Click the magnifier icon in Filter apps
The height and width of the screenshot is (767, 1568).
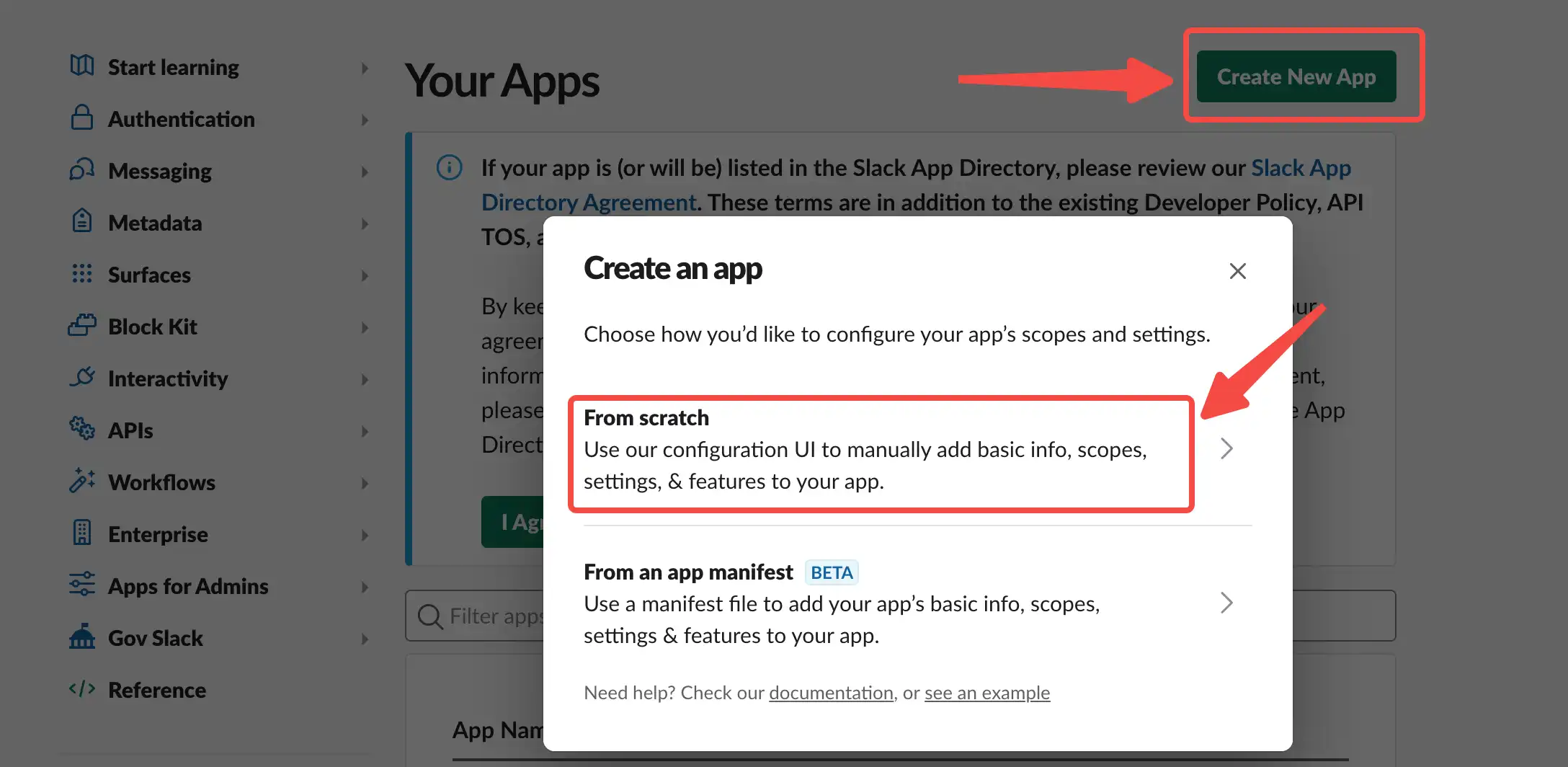click(x=430, y=617)
